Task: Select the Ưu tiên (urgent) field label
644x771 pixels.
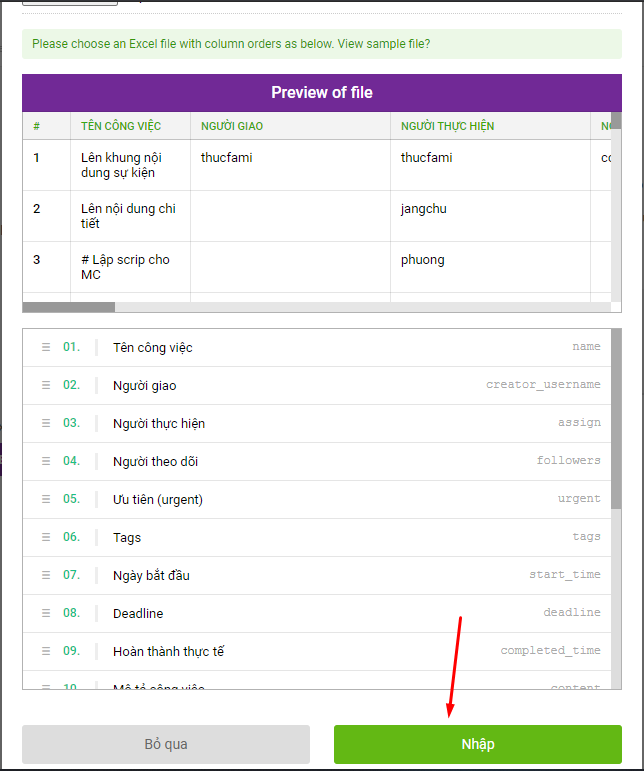Action: 158,500
